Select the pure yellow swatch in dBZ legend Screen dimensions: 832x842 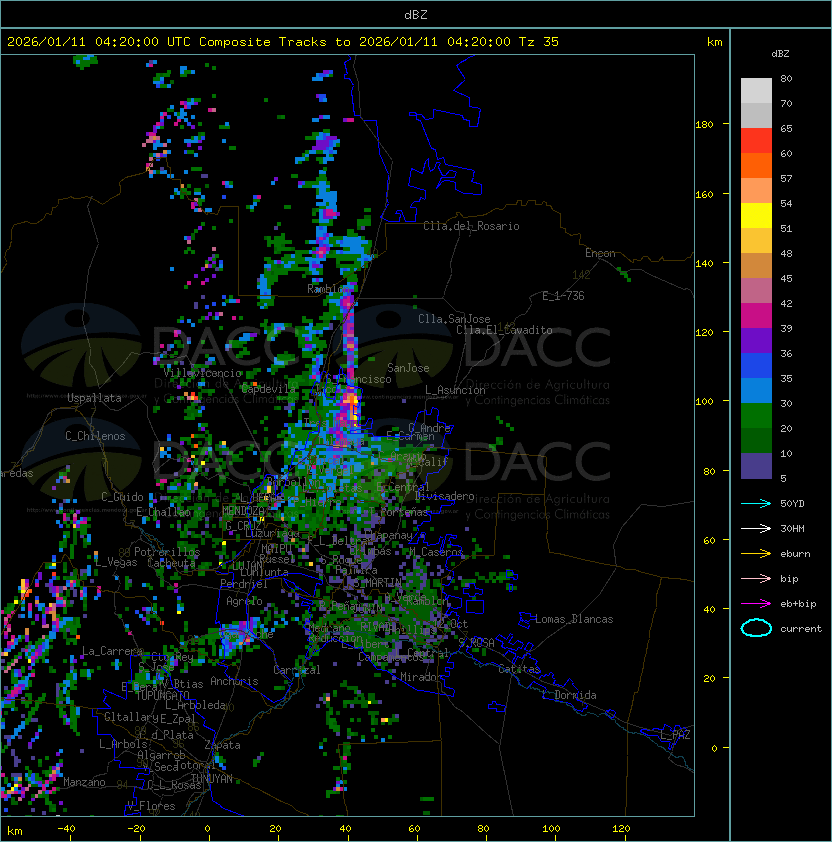click(756, 216)
